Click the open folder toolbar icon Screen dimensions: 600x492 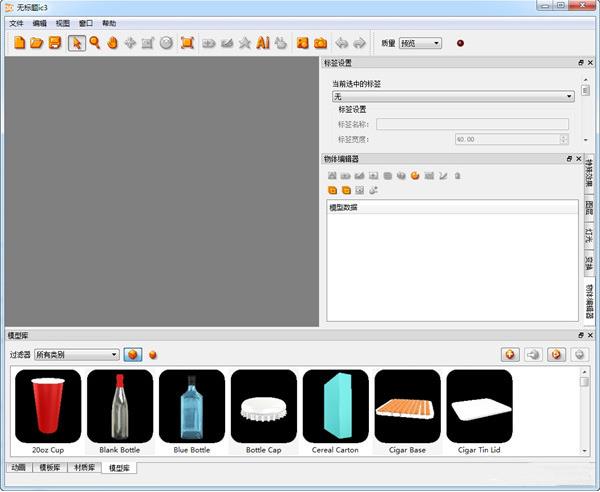pyautogui.click(x=37, y=43)
